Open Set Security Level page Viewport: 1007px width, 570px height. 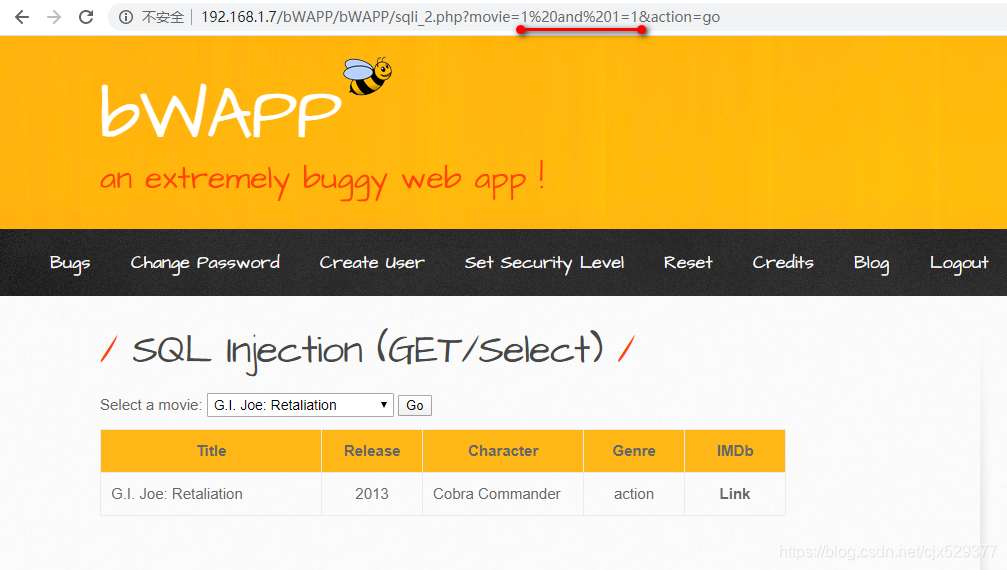[x=544, y=263]
